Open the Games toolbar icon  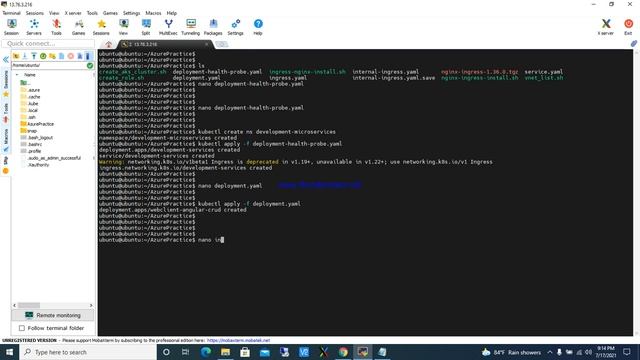click(79, 27)
